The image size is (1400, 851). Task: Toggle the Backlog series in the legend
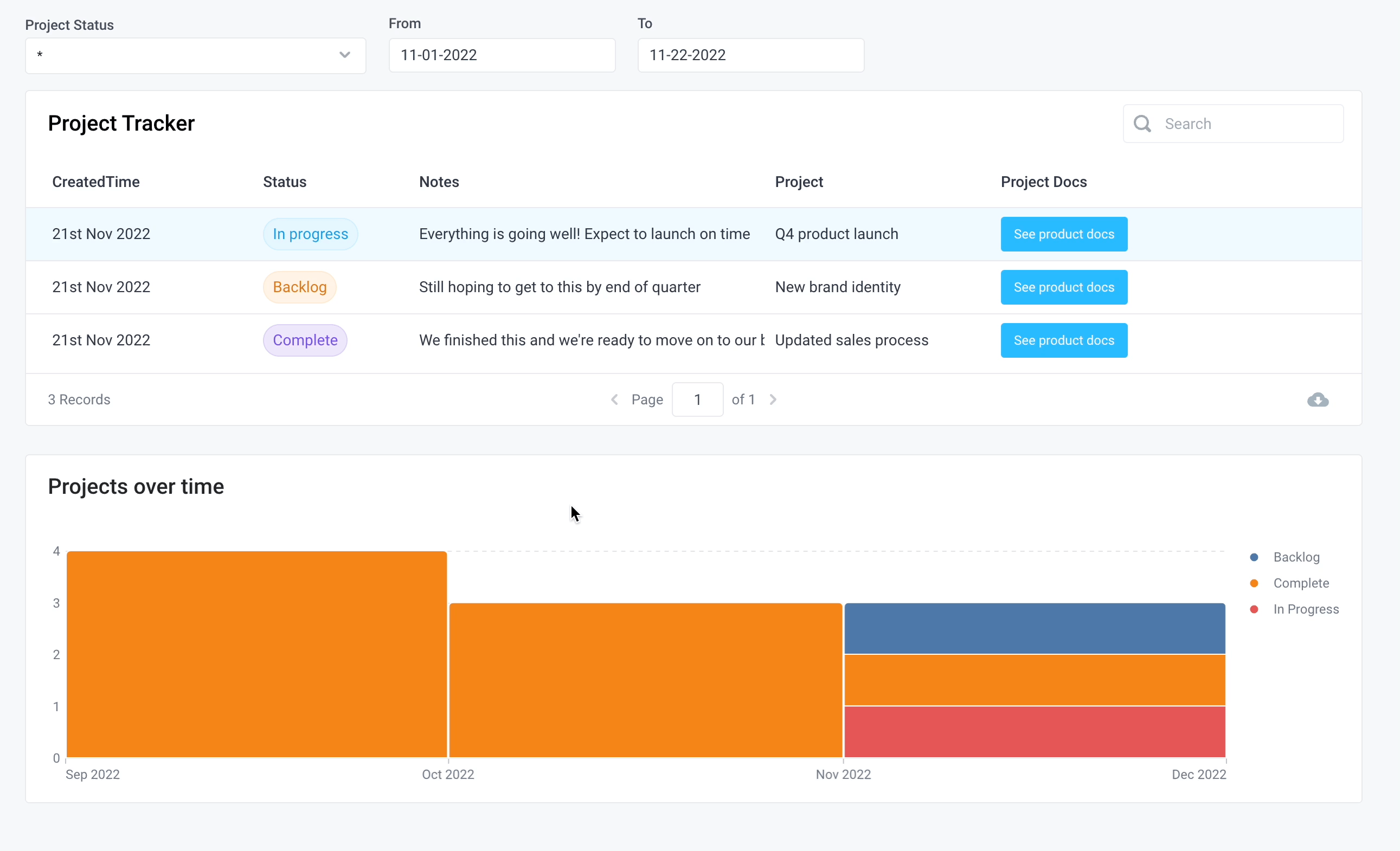(x=1296, y=557)
